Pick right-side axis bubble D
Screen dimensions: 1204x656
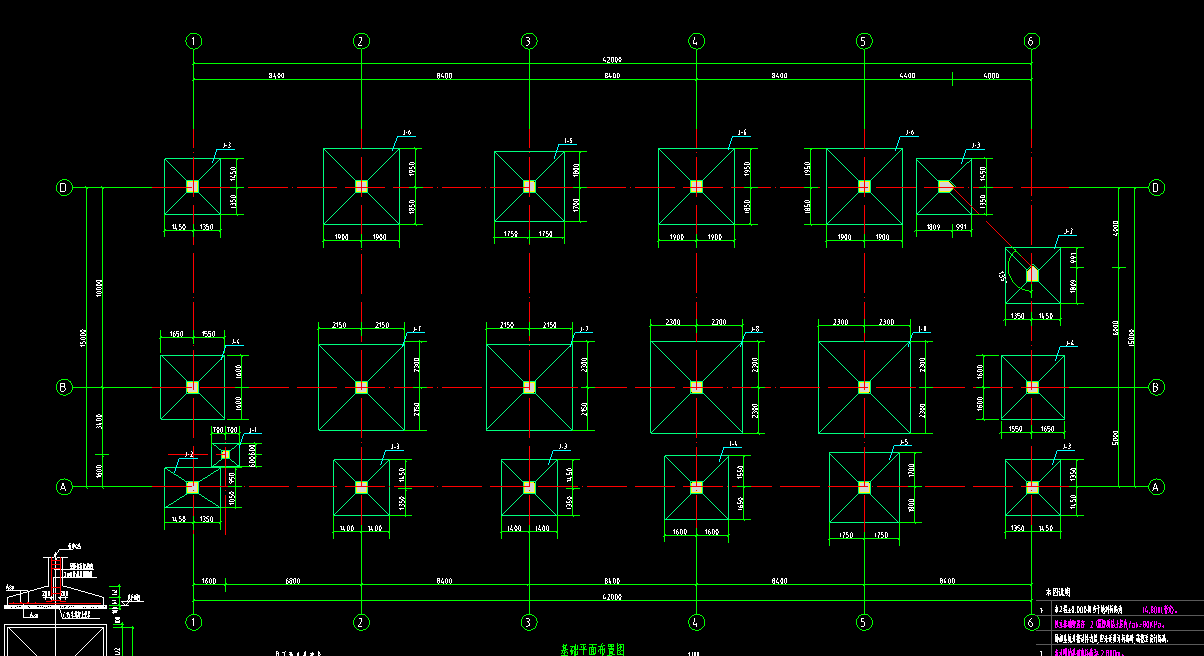pos(1157,187)
